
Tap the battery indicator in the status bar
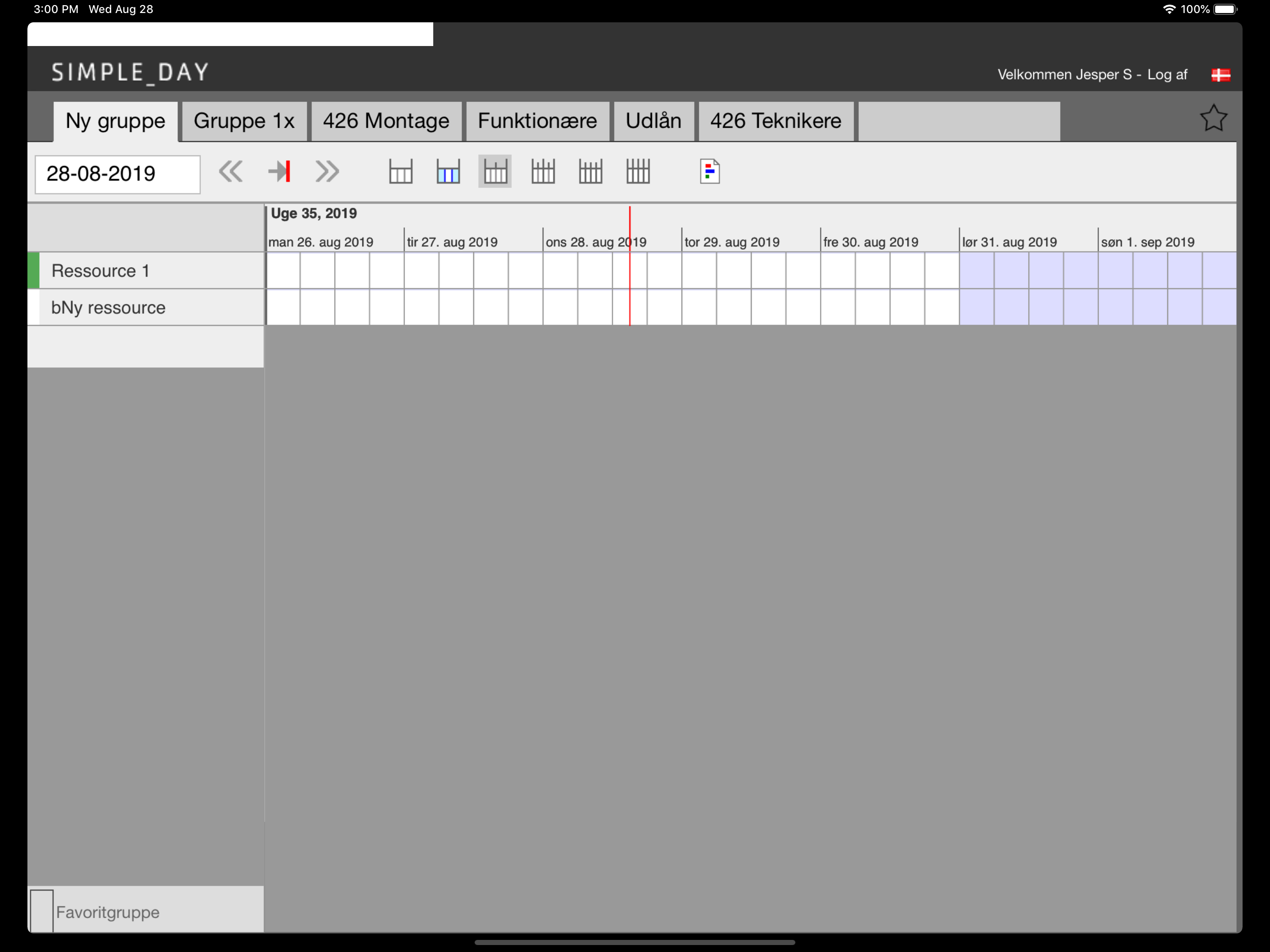pyautogui.click(x=1225, y=9)
